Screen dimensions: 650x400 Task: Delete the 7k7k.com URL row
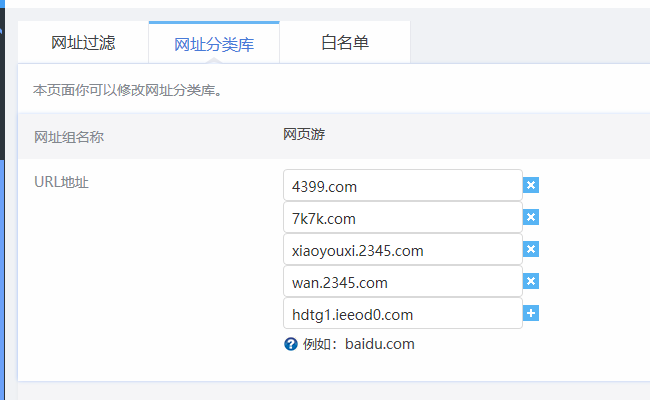(x=531, y=217)
